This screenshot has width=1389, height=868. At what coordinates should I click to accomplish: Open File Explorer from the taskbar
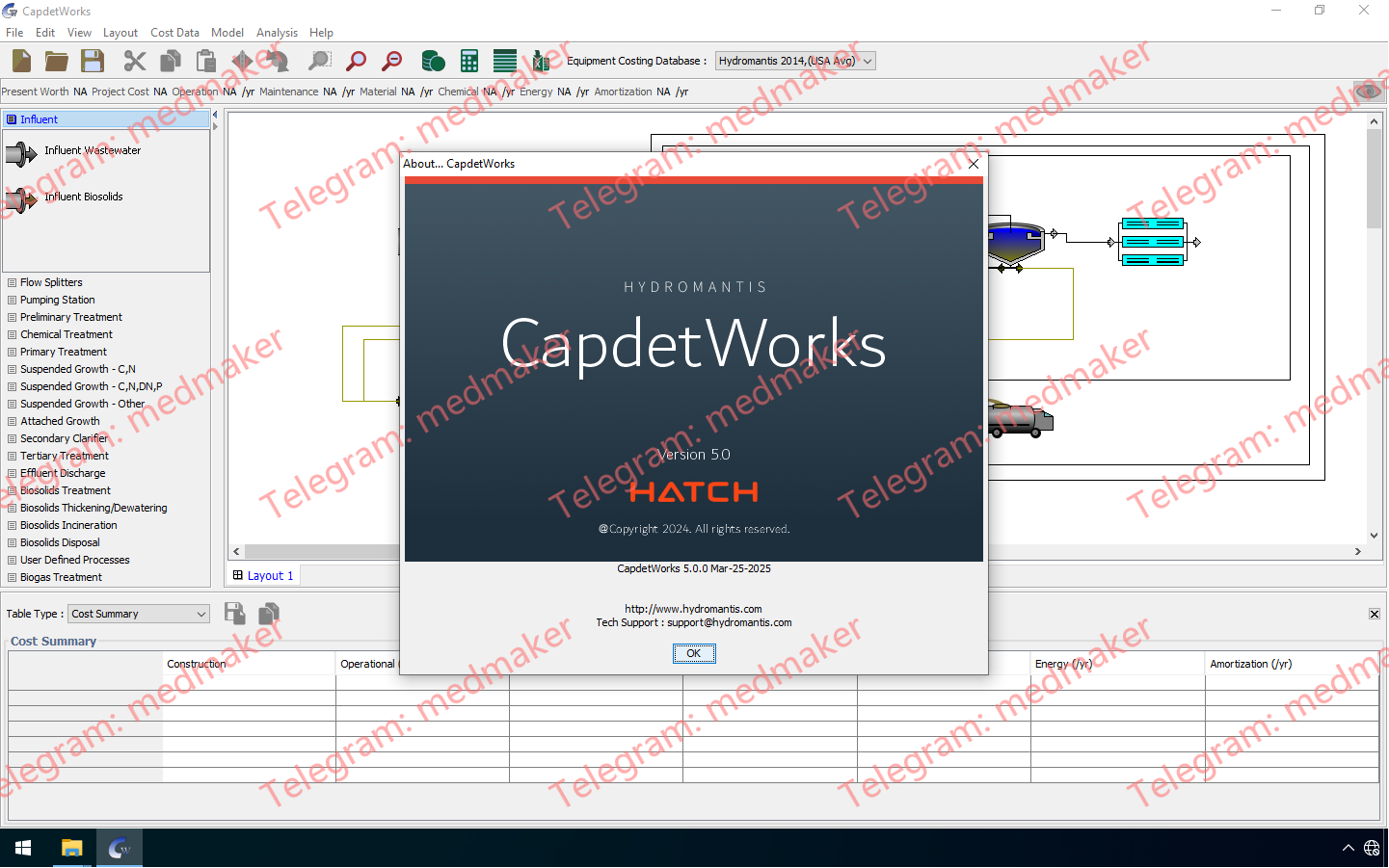click(71, 848)
